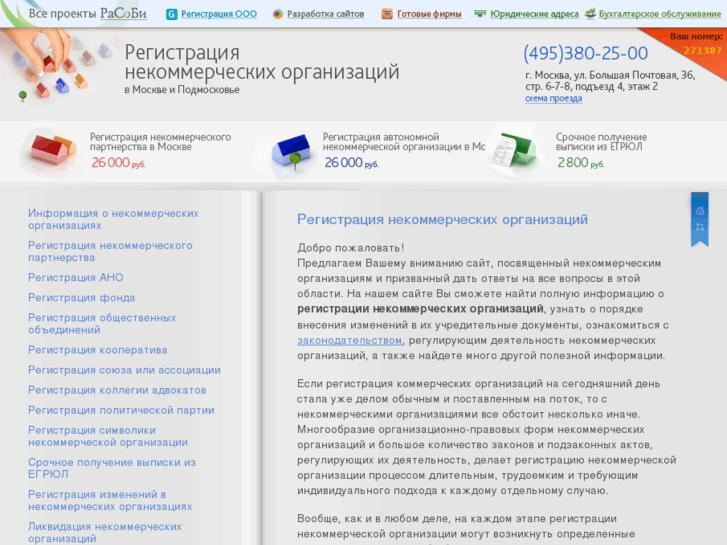Open Регистрация изменений в некоммерческих организациях
727x545 pixels.
[x=110, y=500]
